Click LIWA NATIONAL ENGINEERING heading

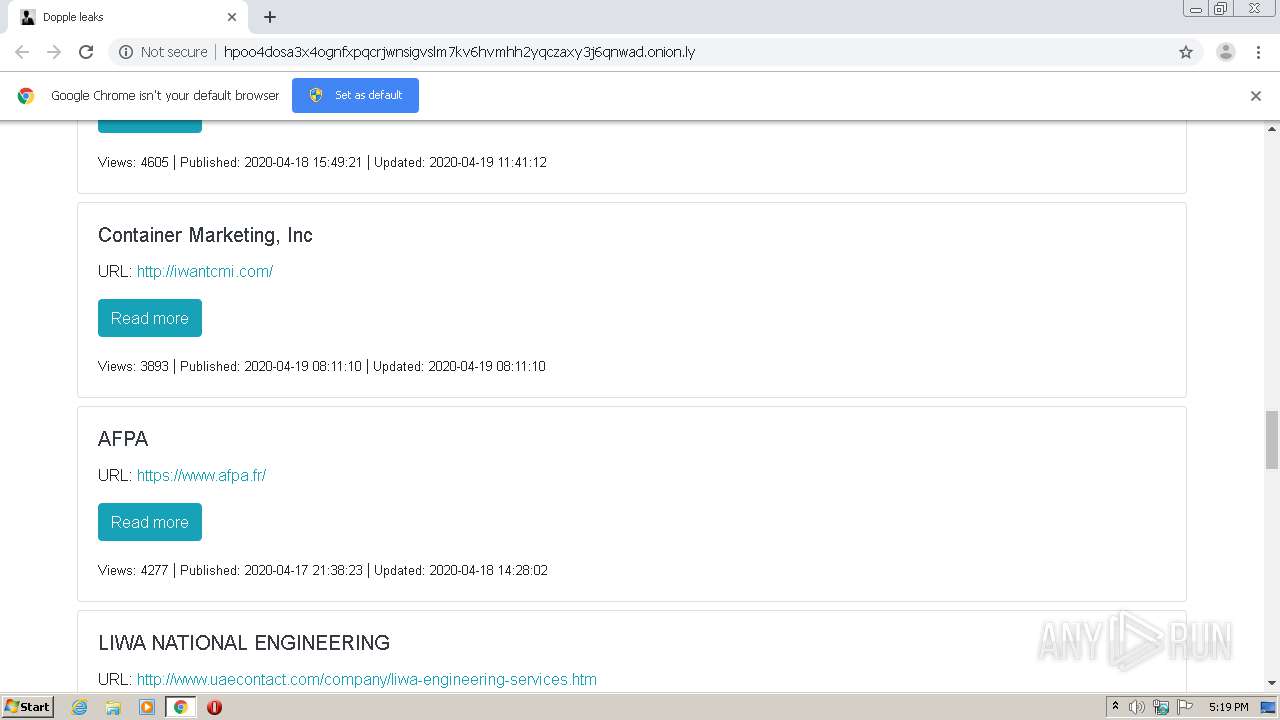pos(244,643)
